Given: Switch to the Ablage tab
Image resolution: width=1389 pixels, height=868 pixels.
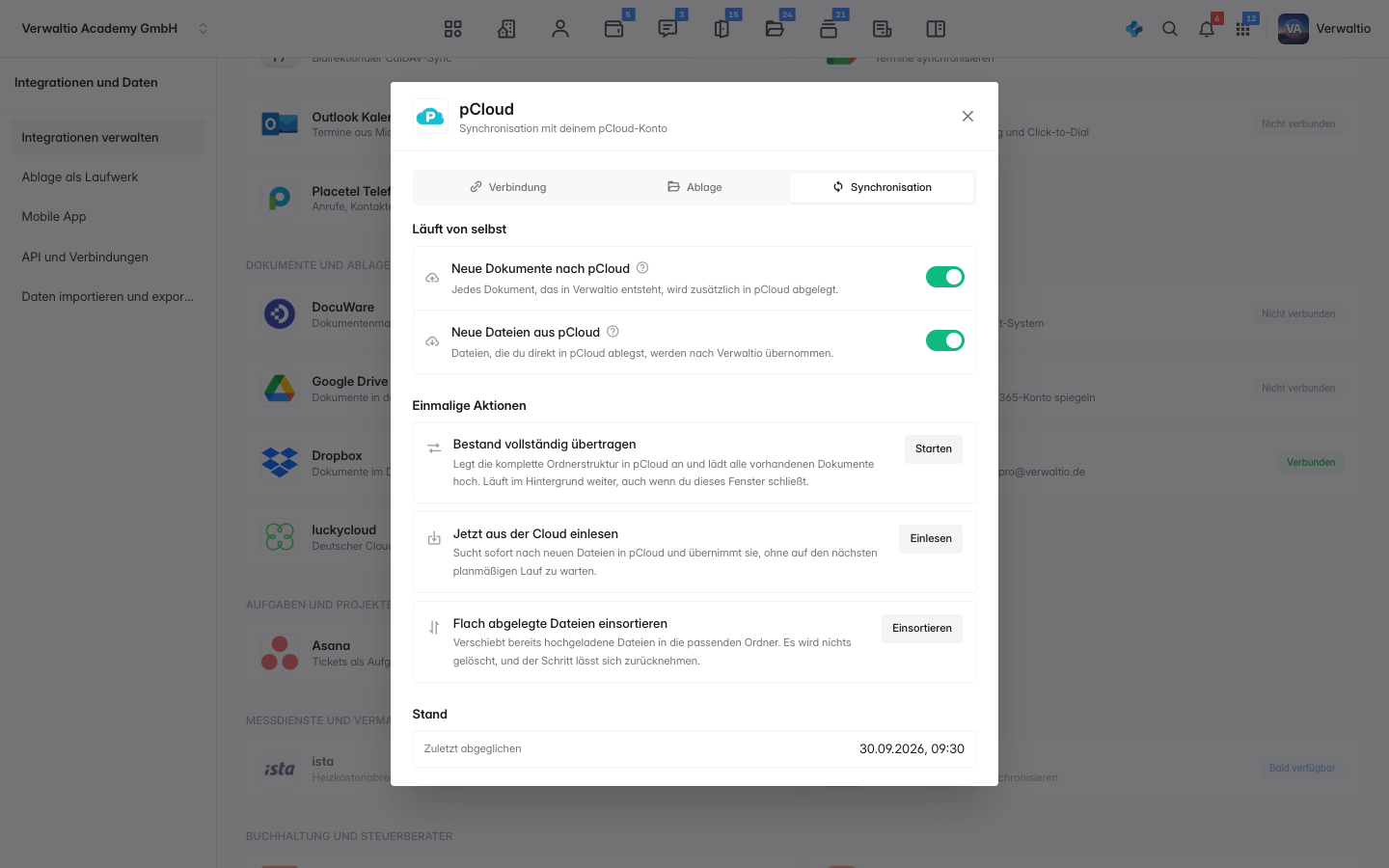Looking at the screenshot, I should 694,187.
